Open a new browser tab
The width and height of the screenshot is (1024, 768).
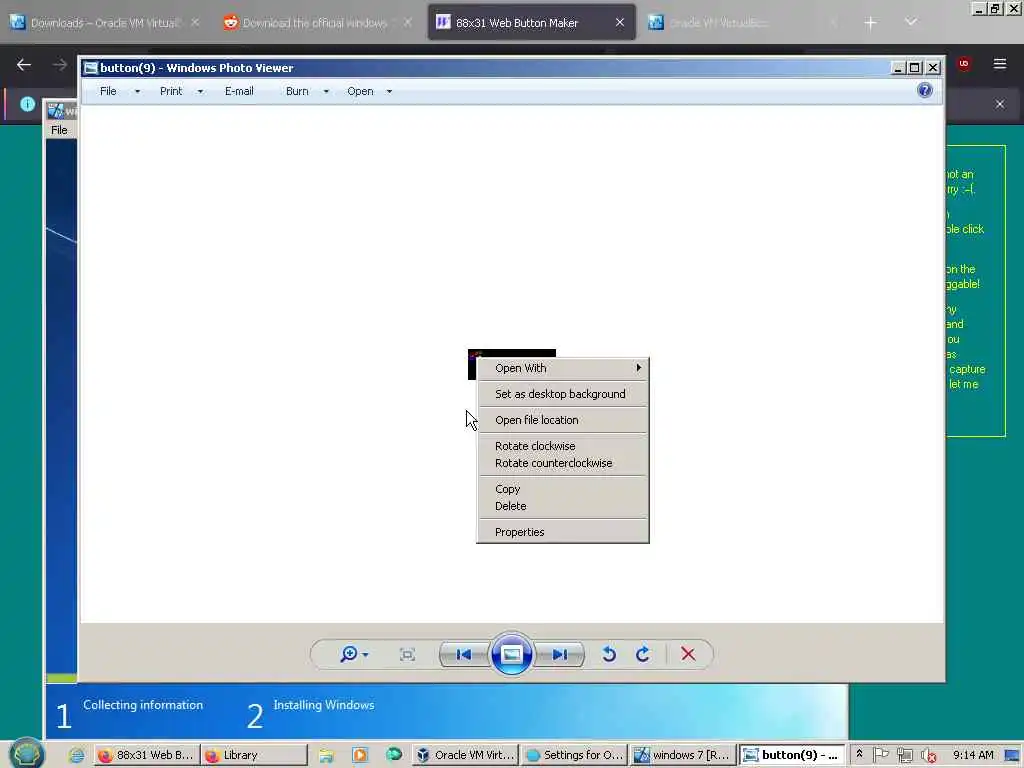(870, 23)
